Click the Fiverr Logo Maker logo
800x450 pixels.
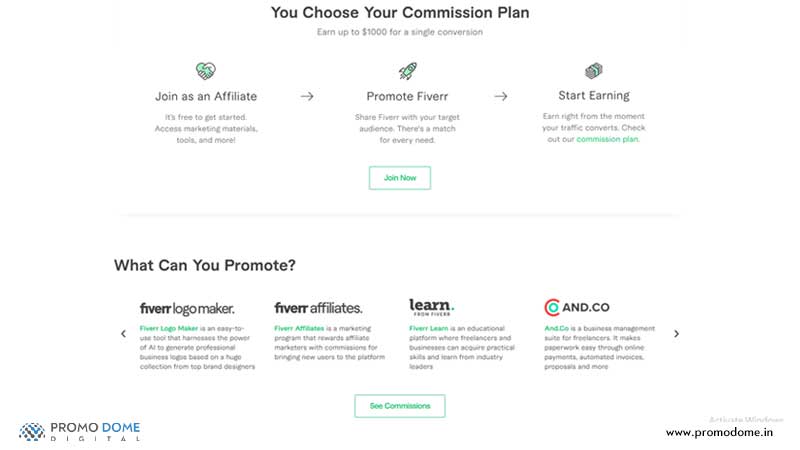click(187, 309)
